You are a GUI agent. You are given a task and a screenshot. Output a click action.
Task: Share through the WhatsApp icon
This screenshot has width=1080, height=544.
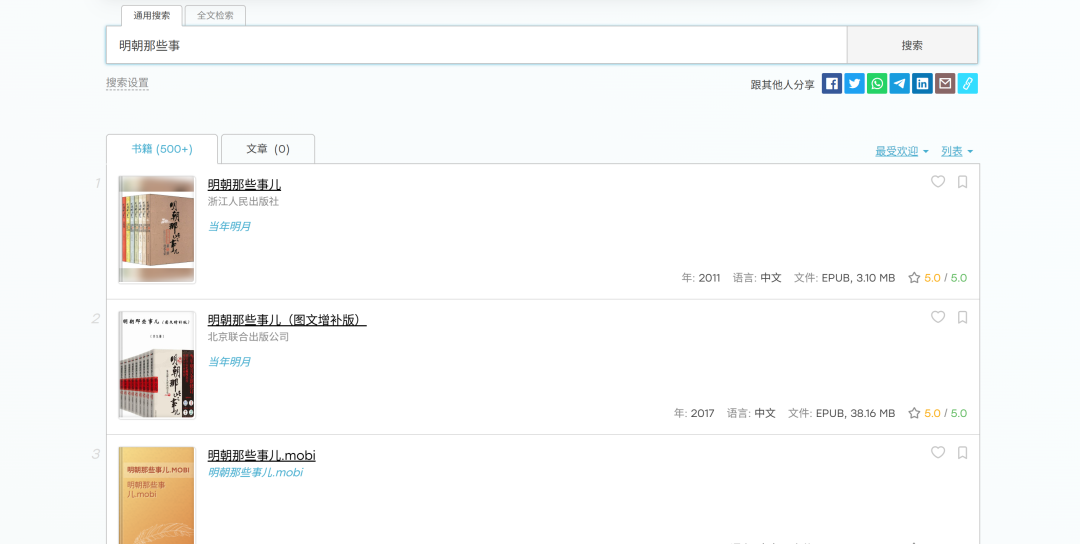point(877,84)
